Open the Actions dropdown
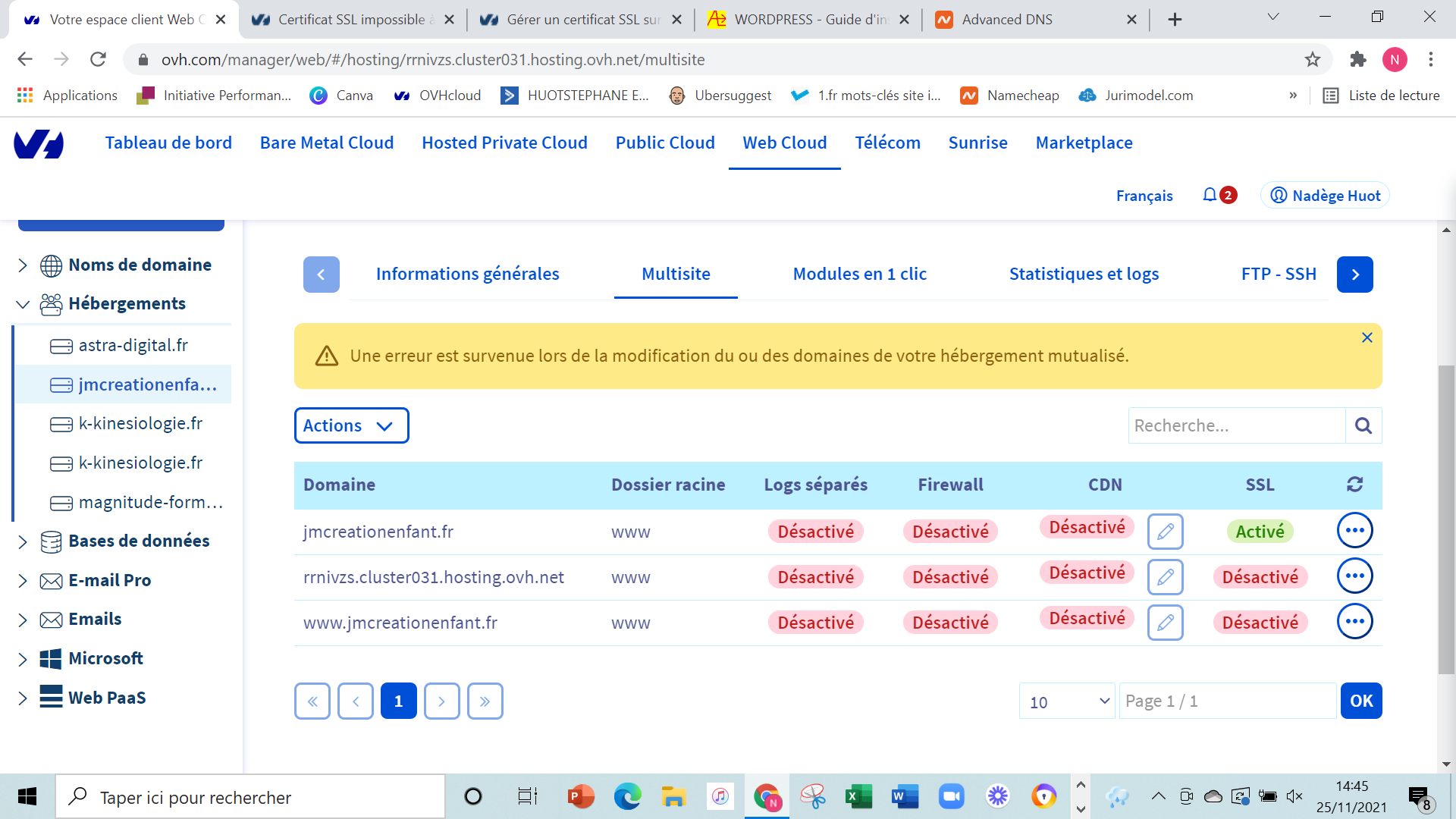Image resolution: width=1456 pixels, height=819 pixels. (351, 426)
